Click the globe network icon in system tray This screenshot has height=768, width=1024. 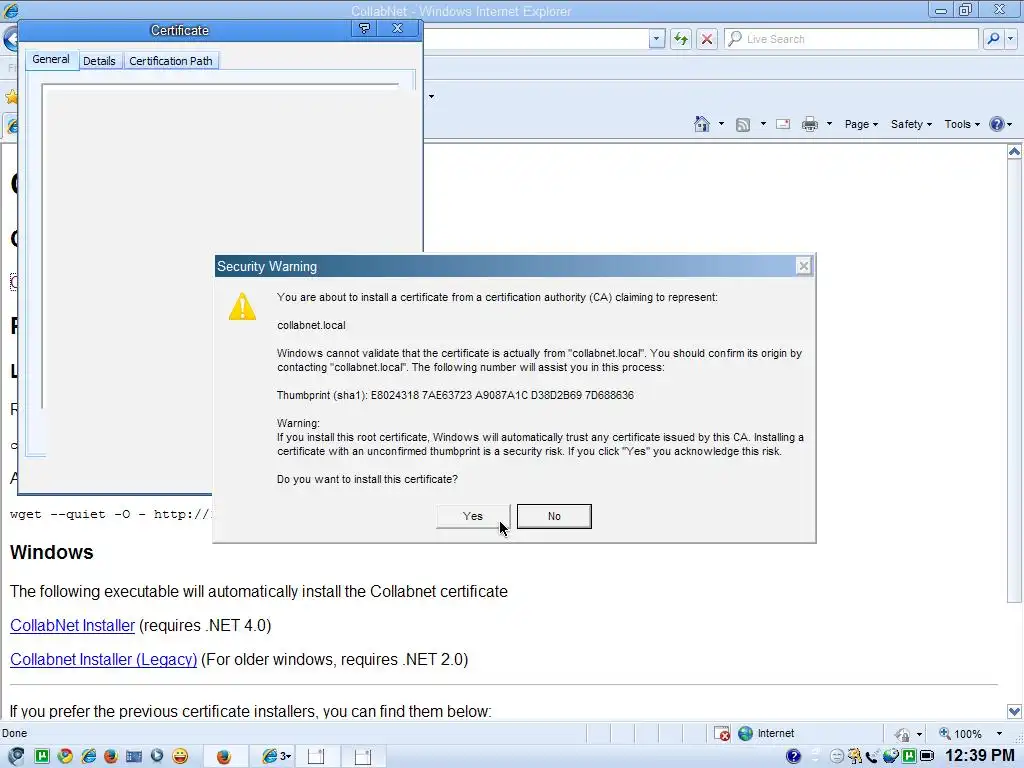[x=890, y=756]
